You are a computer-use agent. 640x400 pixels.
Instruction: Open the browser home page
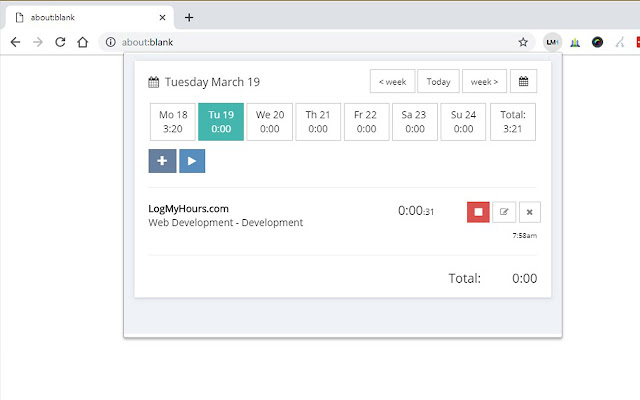pyautogui.click(x=83, y=42)
